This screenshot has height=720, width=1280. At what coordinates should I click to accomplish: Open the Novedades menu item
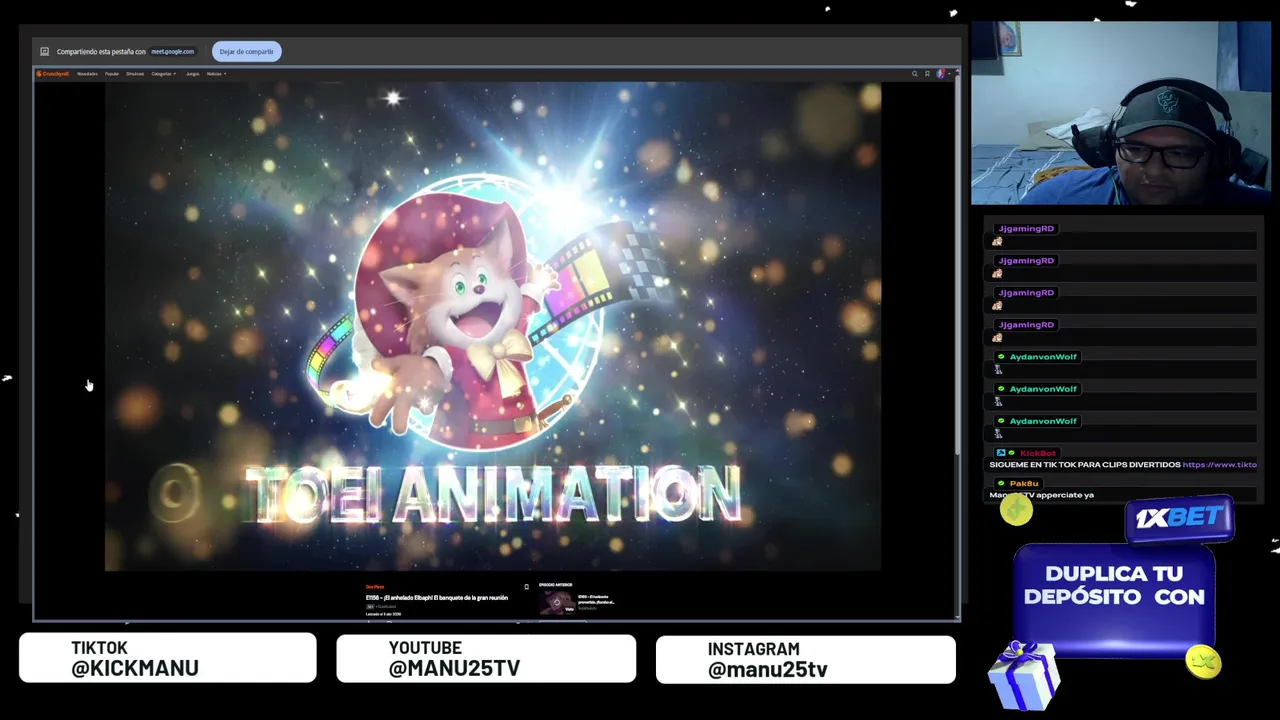pyautogui.click(x=87, y=74)
